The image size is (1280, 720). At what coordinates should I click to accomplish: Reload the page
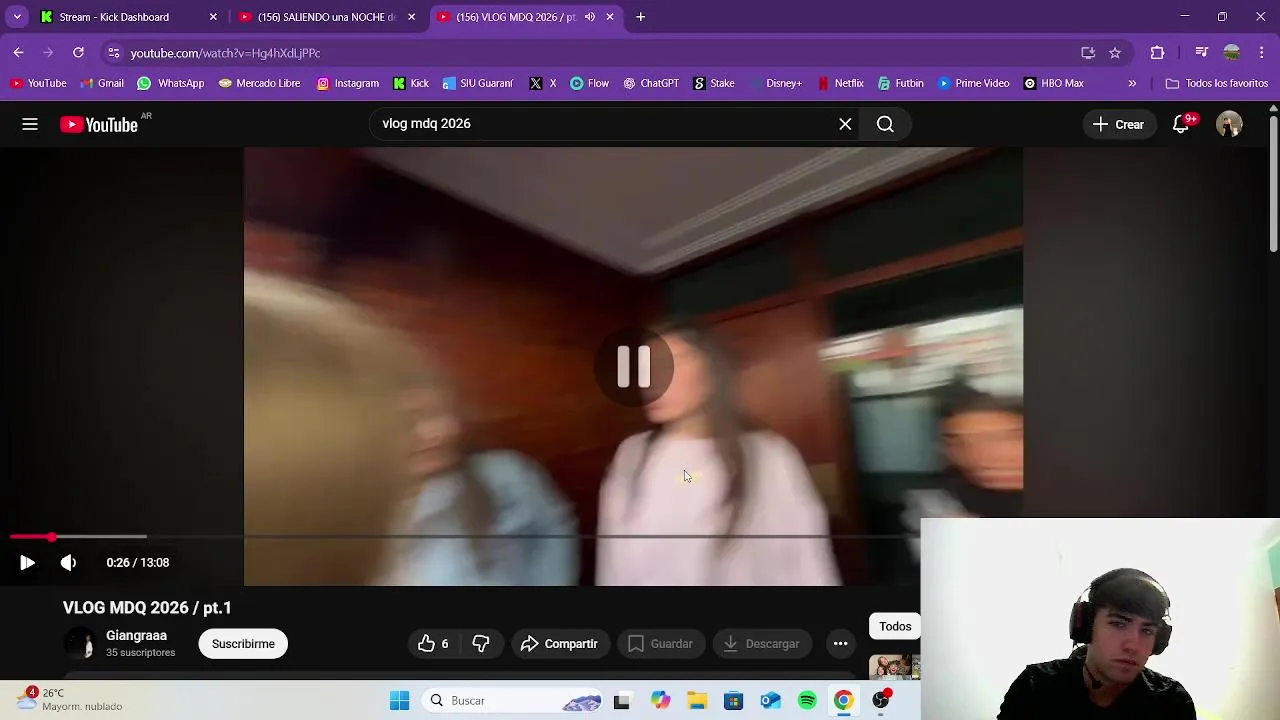tap(78, 53)
